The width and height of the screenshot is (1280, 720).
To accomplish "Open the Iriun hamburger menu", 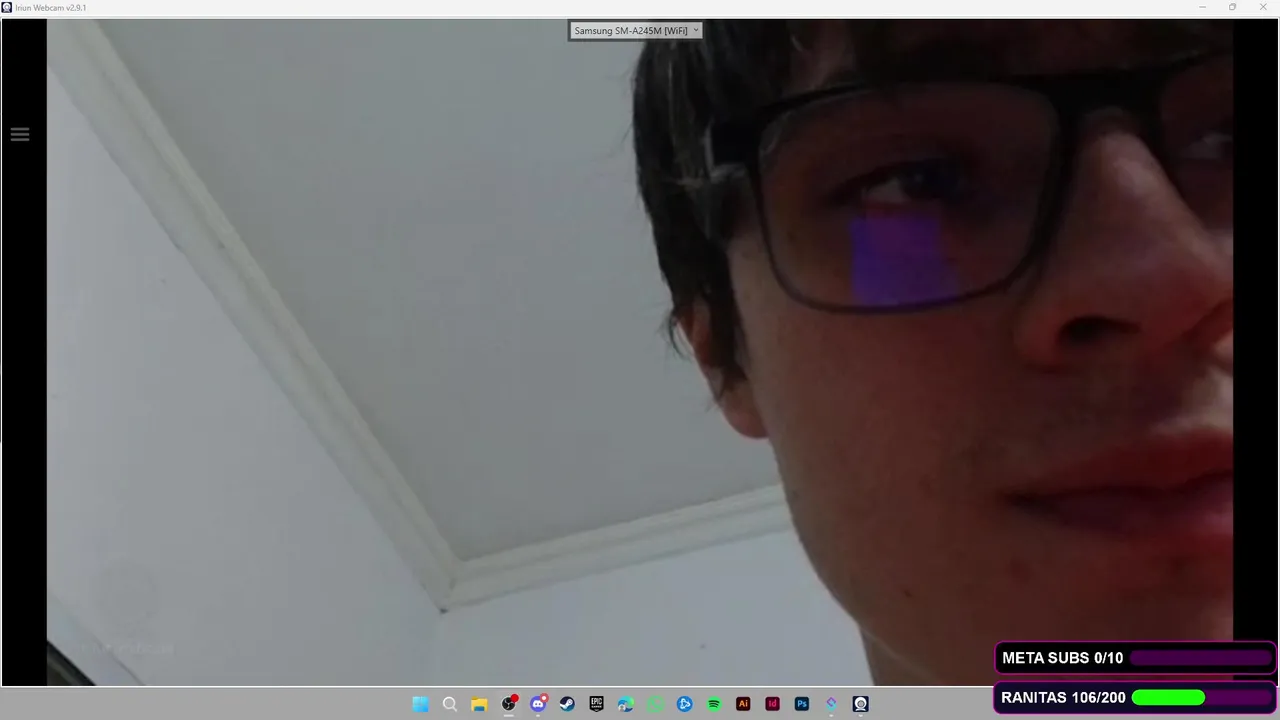I will (x=20, y=134).
